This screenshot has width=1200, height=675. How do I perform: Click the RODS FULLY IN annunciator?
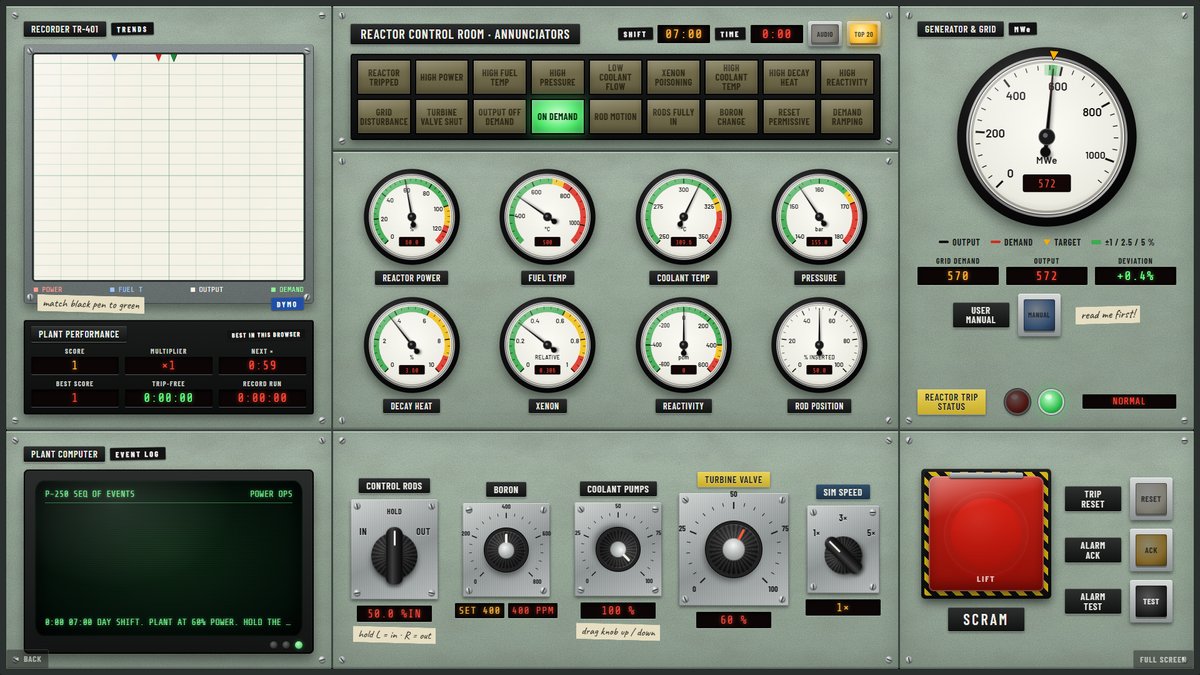click(x=673, y=116)
